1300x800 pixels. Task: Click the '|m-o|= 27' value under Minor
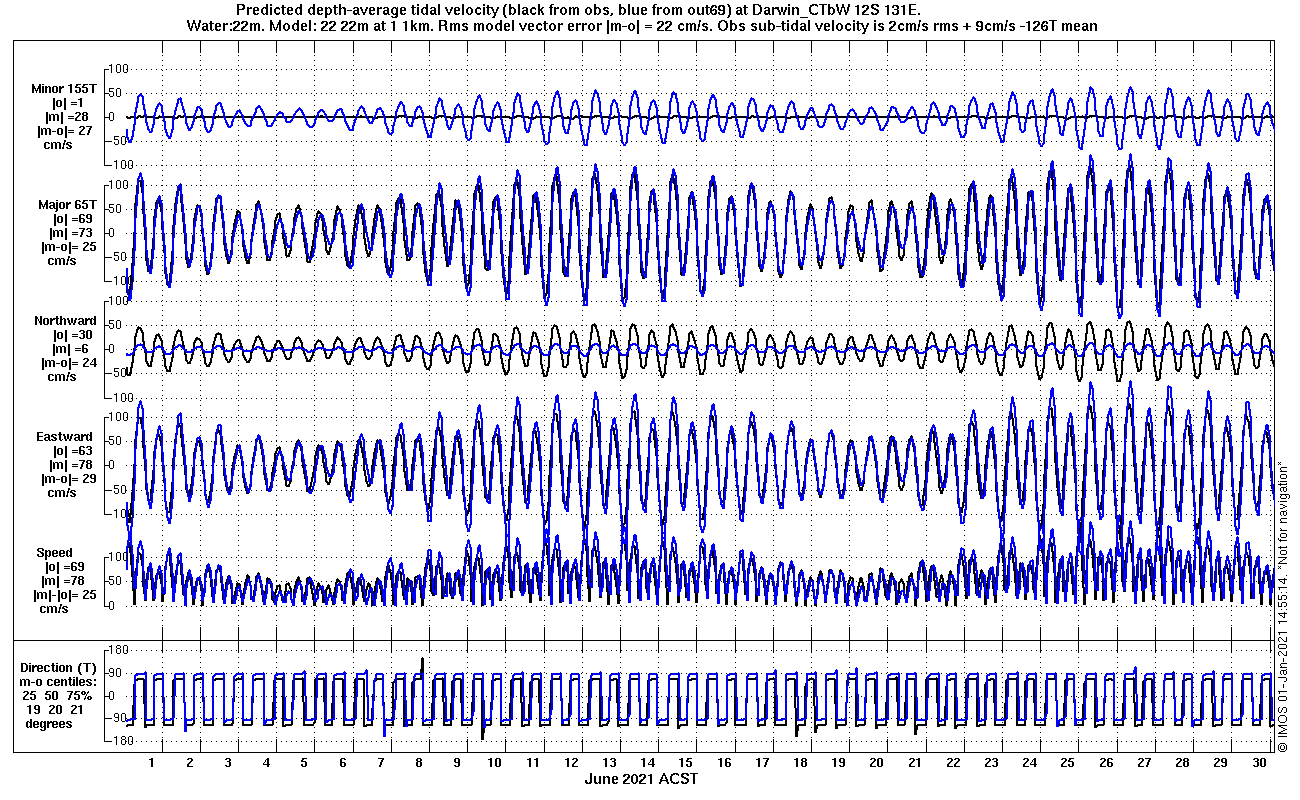pos(67,130)
